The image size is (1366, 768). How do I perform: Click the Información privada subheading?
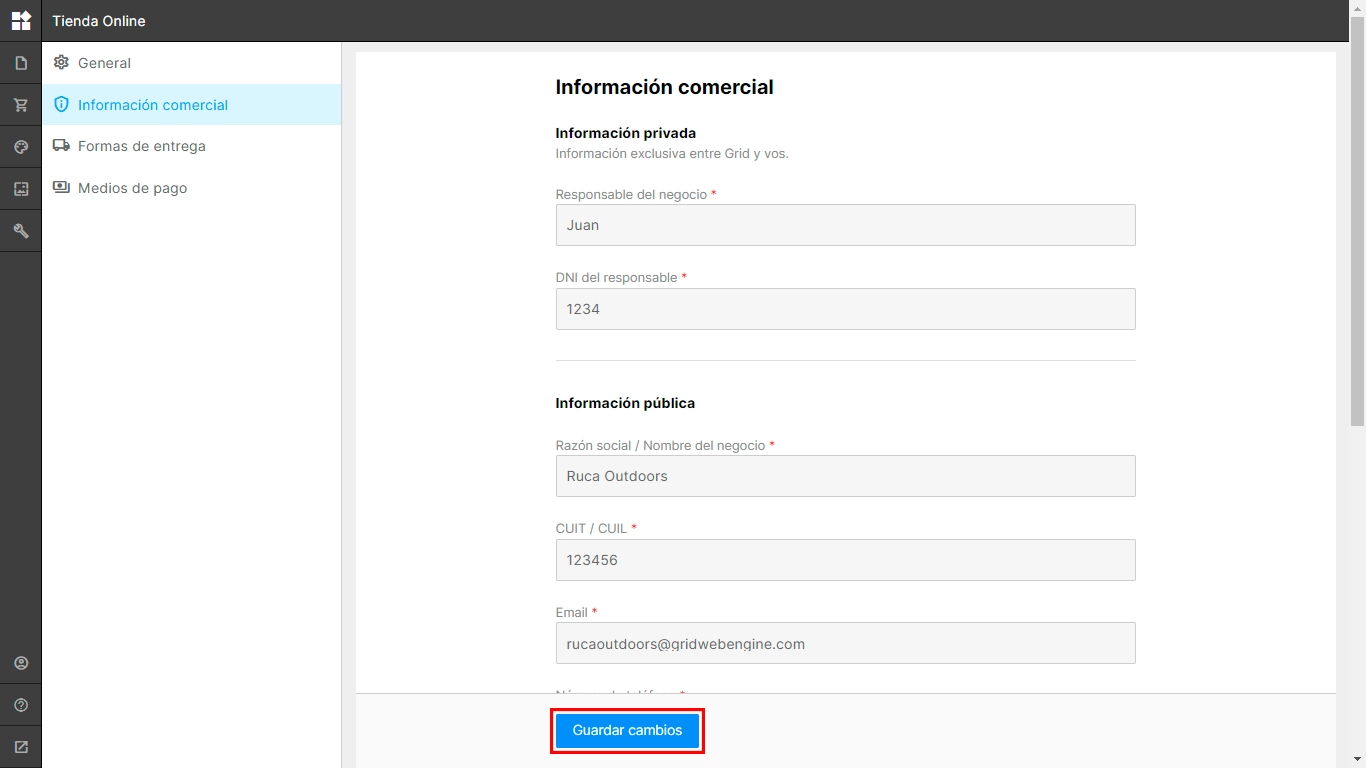pos(625,133)
